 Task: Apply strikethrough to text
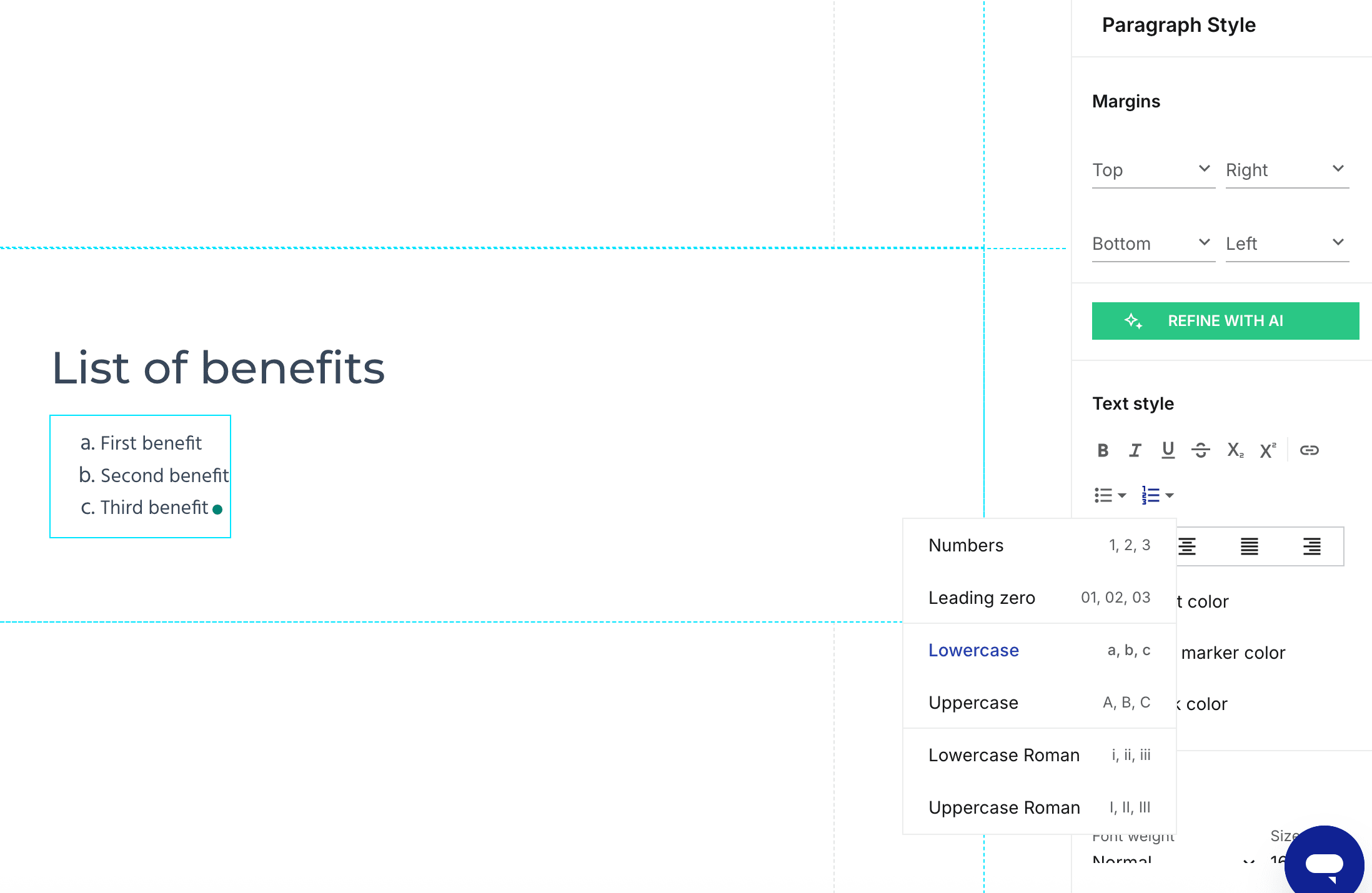(x=1200, y=450)
